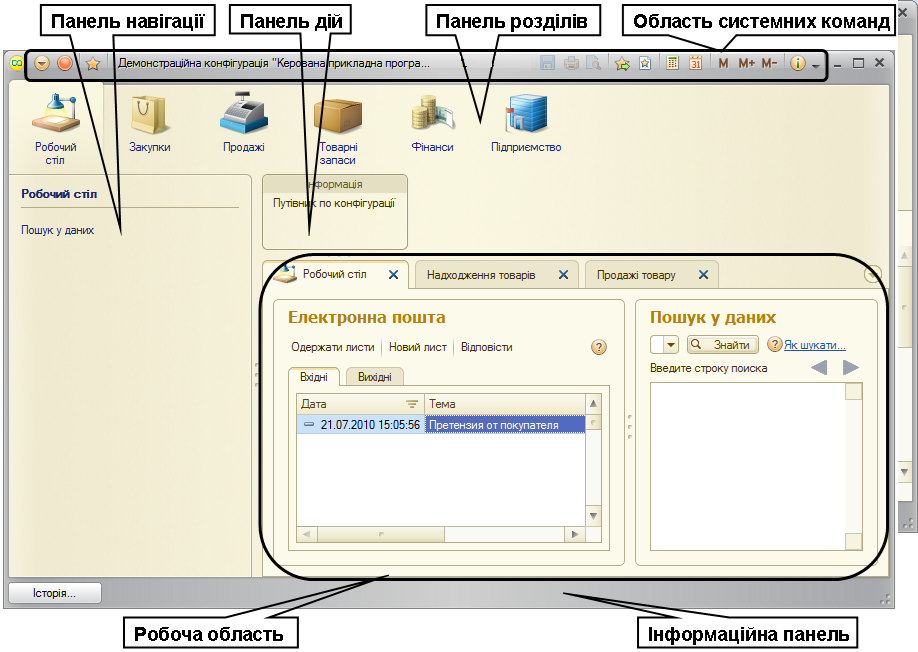Open the gold star favorites icon beside the title

(x=93, y=63)
